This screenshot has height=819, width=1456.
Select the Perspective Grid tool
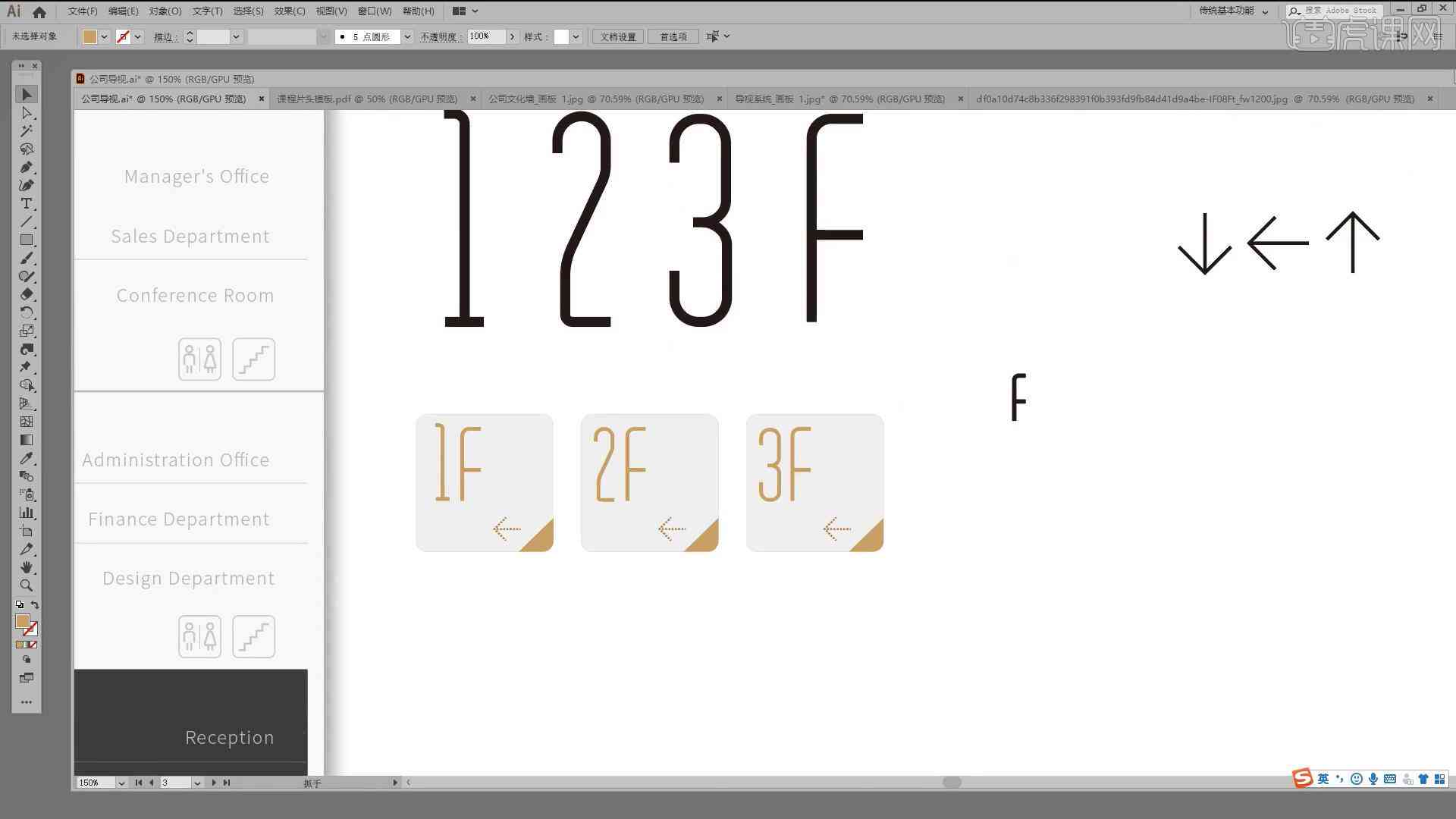27,404
